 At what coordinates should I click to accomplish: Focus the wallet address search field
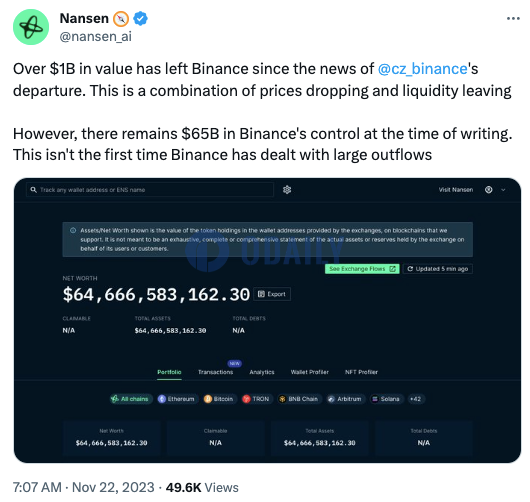coord(150,190)
